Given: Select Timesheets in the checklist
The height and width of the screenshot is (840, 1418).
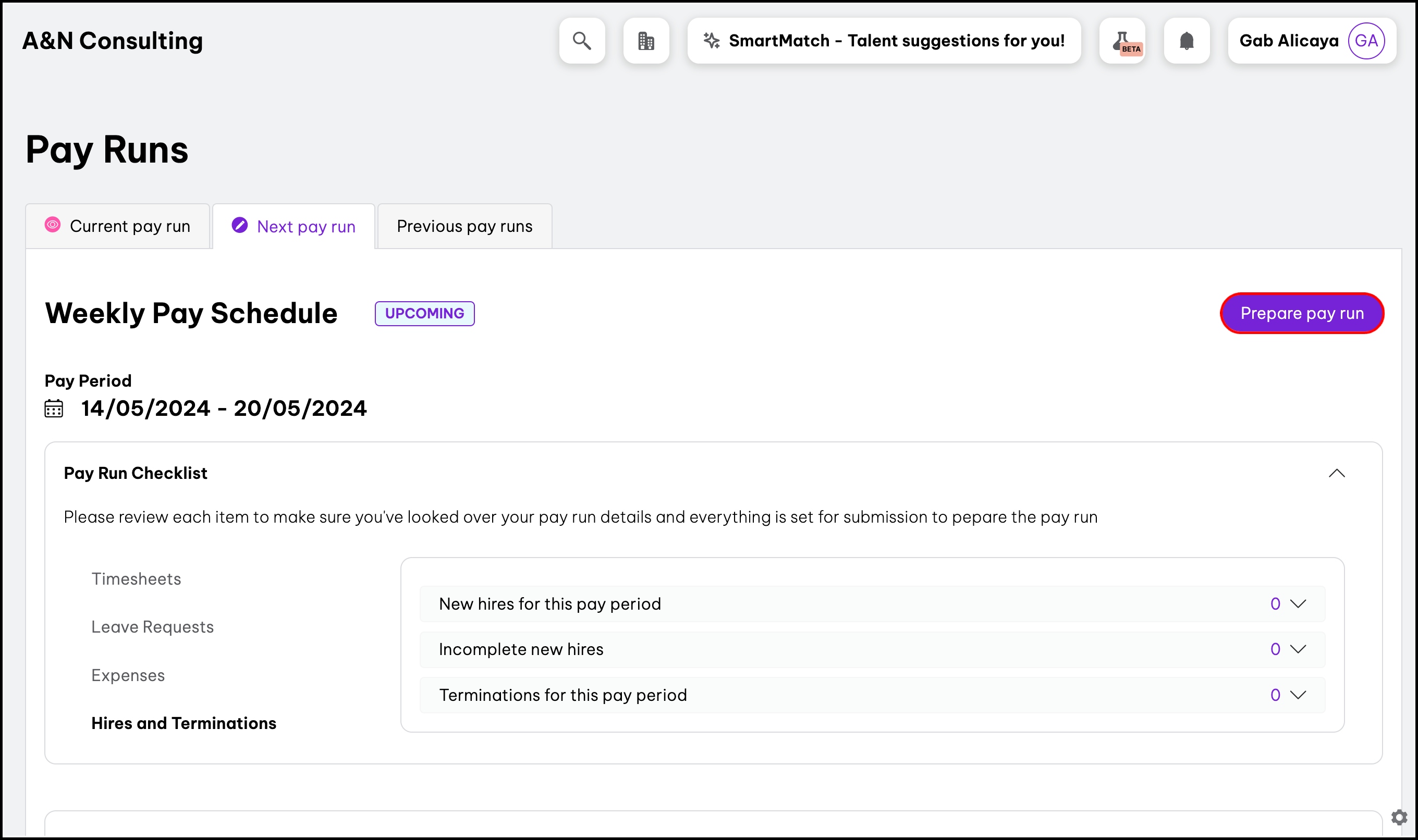Looking at the screenshot, I should [136, 579].
